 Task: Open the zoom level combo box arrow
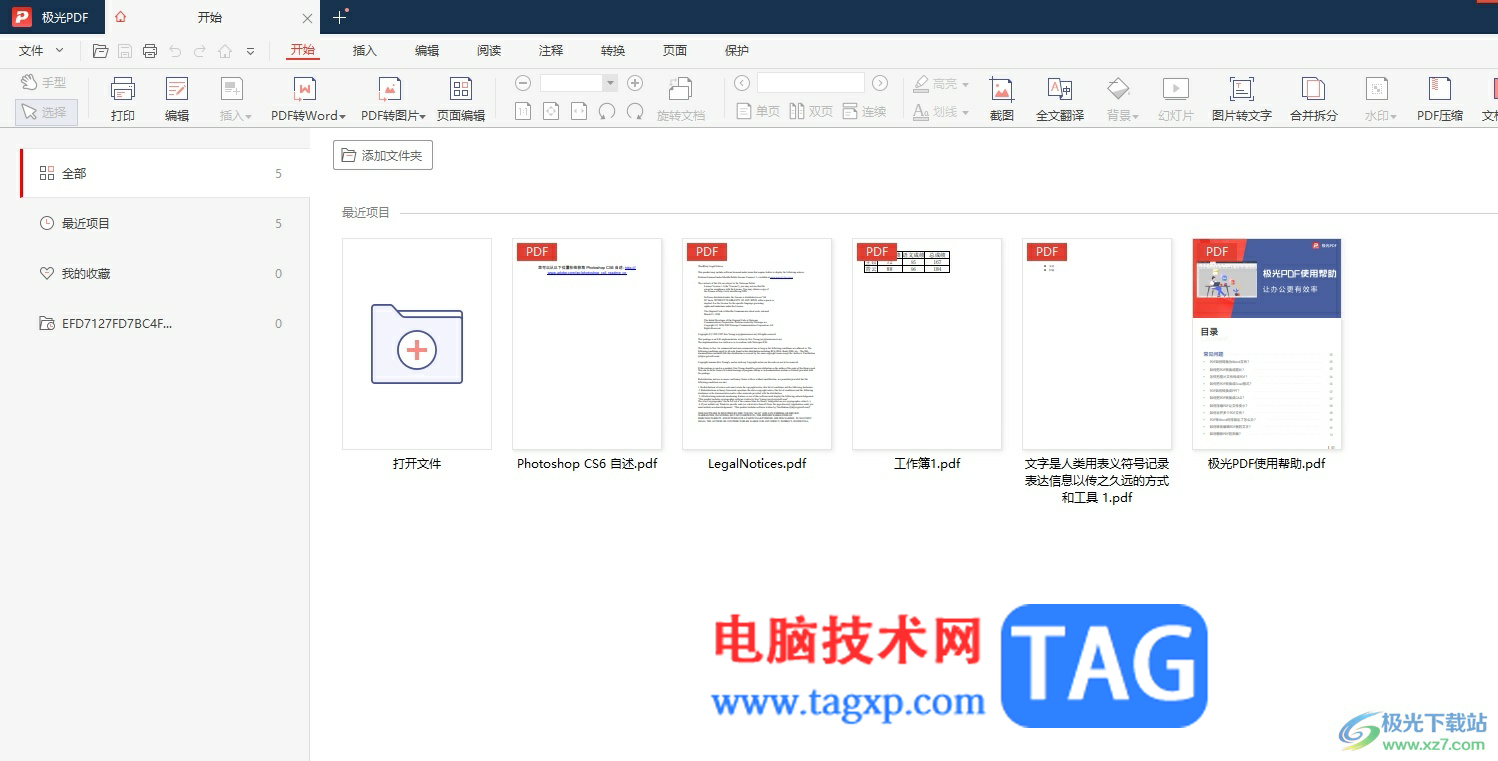(x=609, y=83)
